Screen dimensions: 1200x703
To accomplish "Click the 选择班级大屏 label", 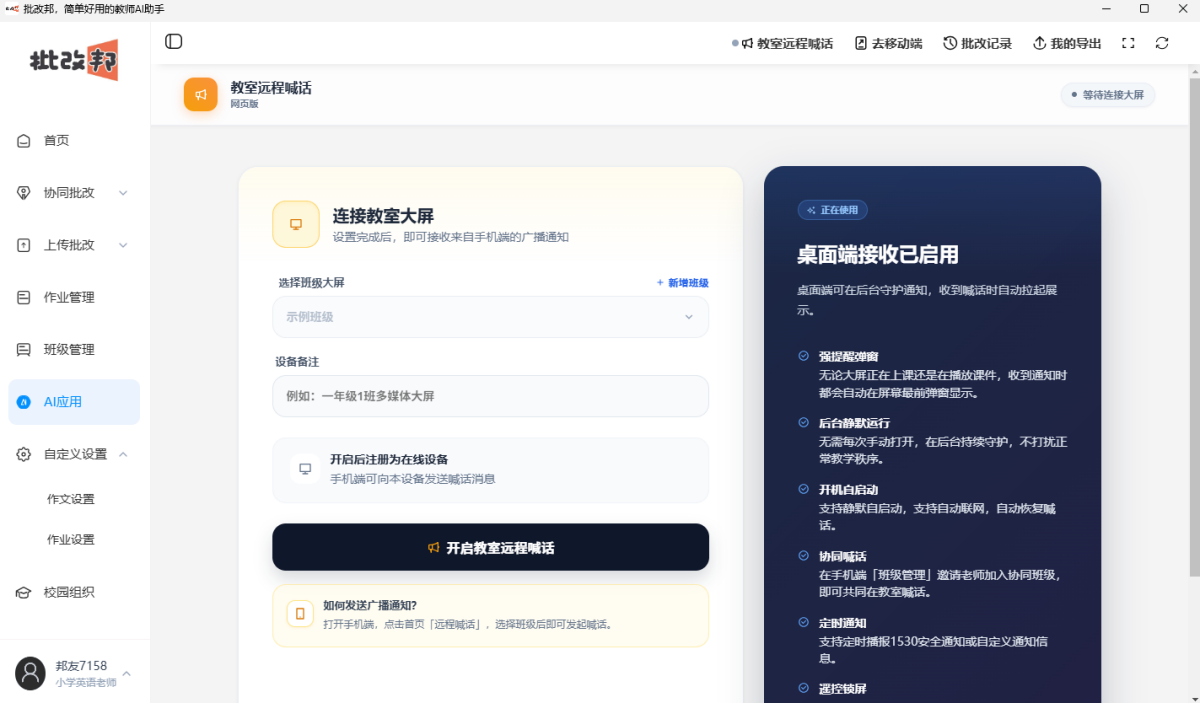I will click(311, 283).
